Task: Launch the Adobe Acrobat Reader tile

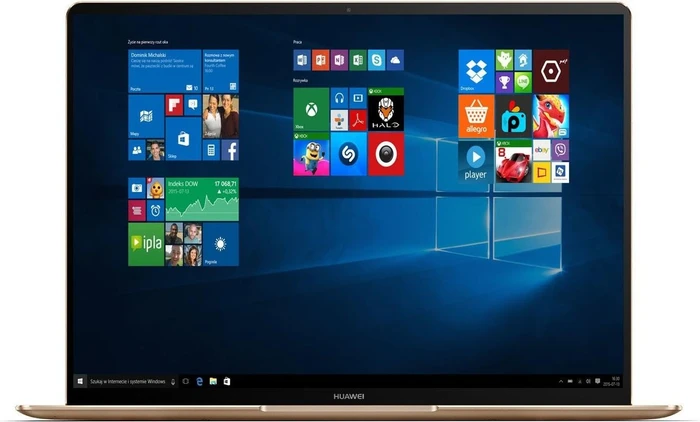Action: pyautogui.click(x=358, y=121)
